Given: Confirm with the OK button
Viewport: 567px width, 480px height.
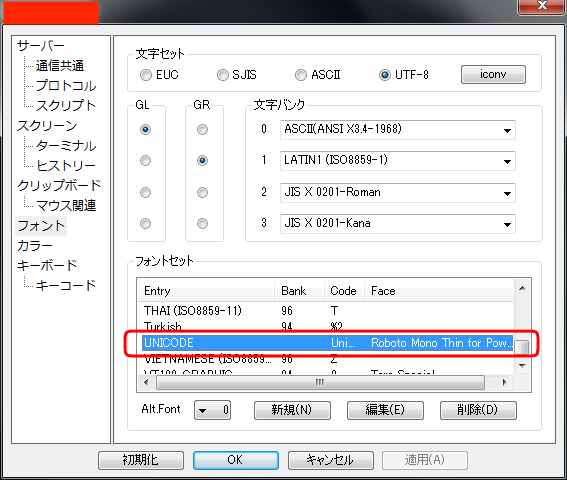Looking at the screenshot, I should coord(236,460).
